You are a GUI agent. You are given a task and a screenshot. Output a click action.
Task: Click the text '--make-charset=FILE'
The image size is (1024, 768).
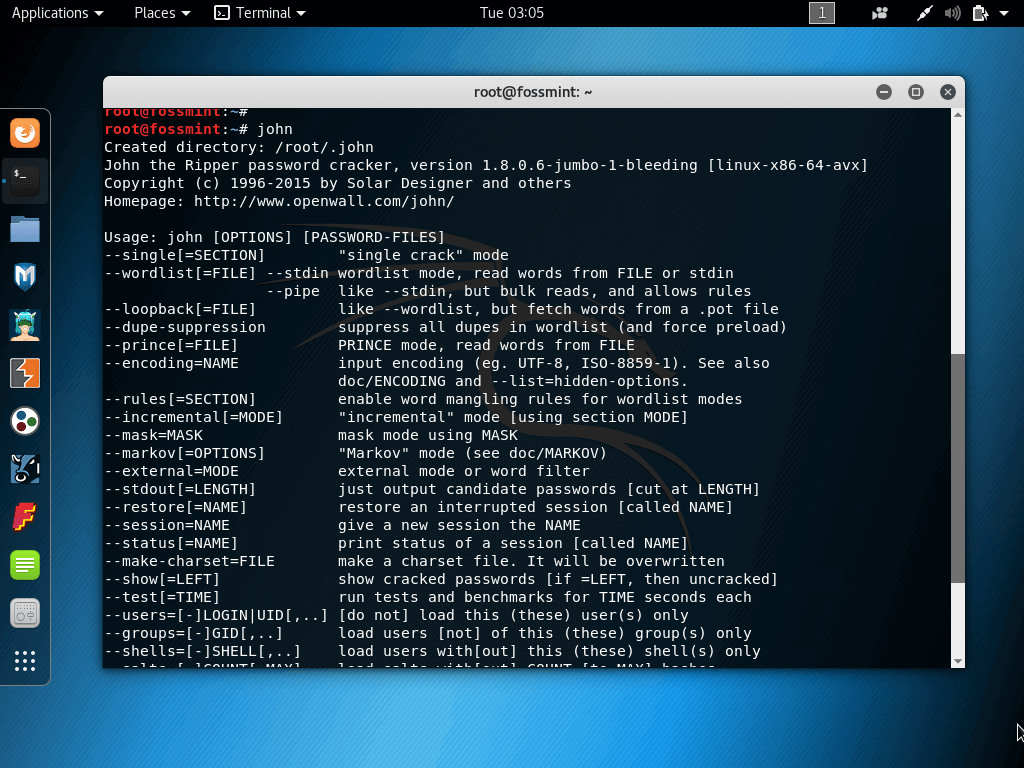point(189,561)
